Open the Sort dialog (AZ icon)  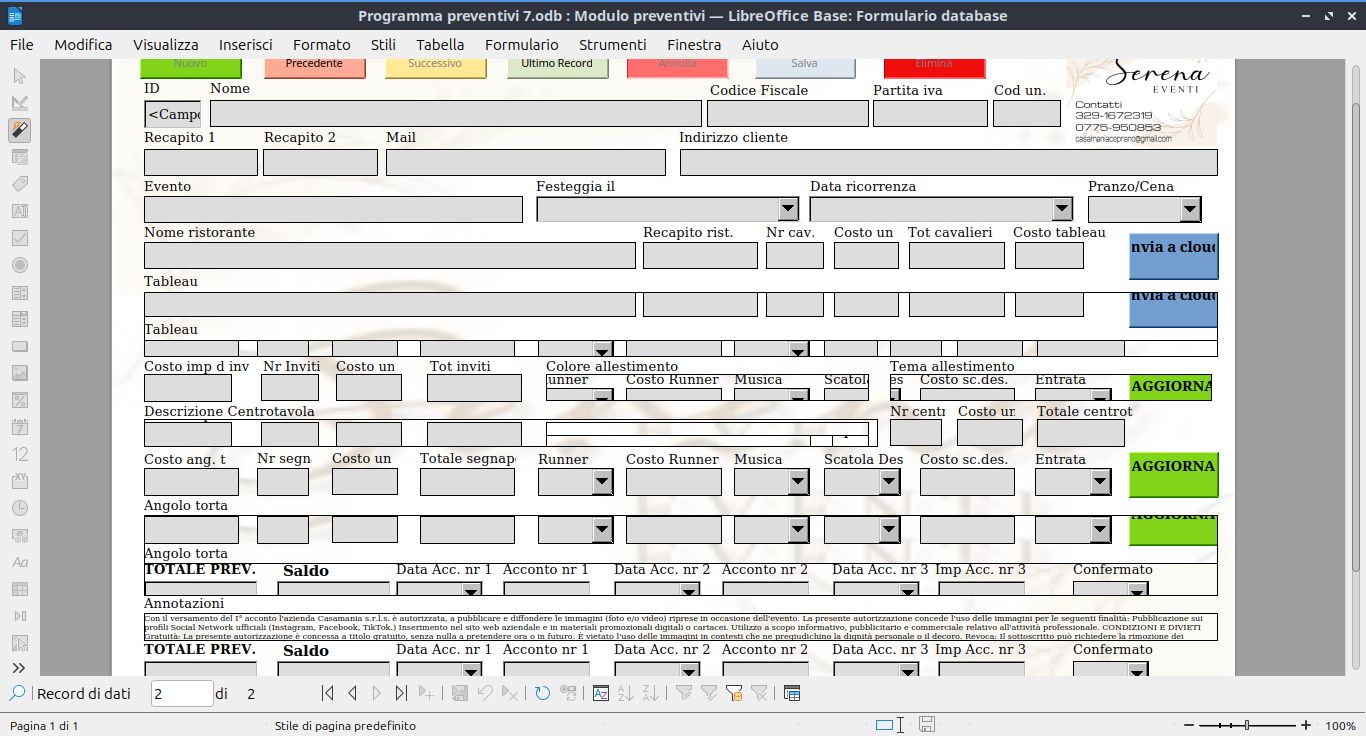tap(601, 693)
